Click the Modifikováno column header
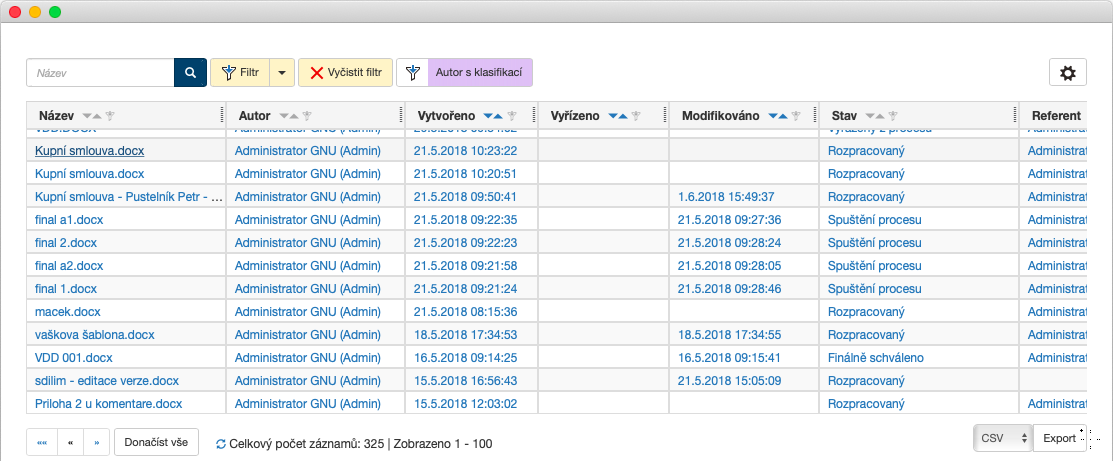The height and width of the screenshot is (461, 1113). pos(720,116)
